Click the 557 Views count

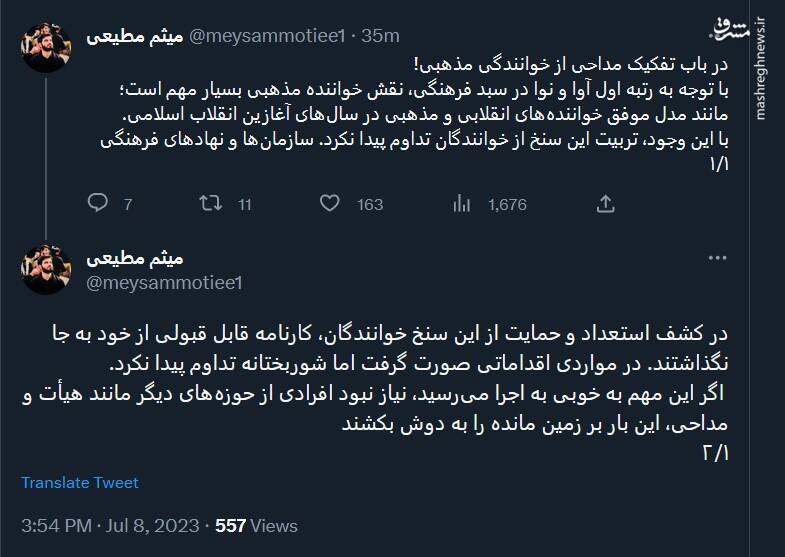257,525
